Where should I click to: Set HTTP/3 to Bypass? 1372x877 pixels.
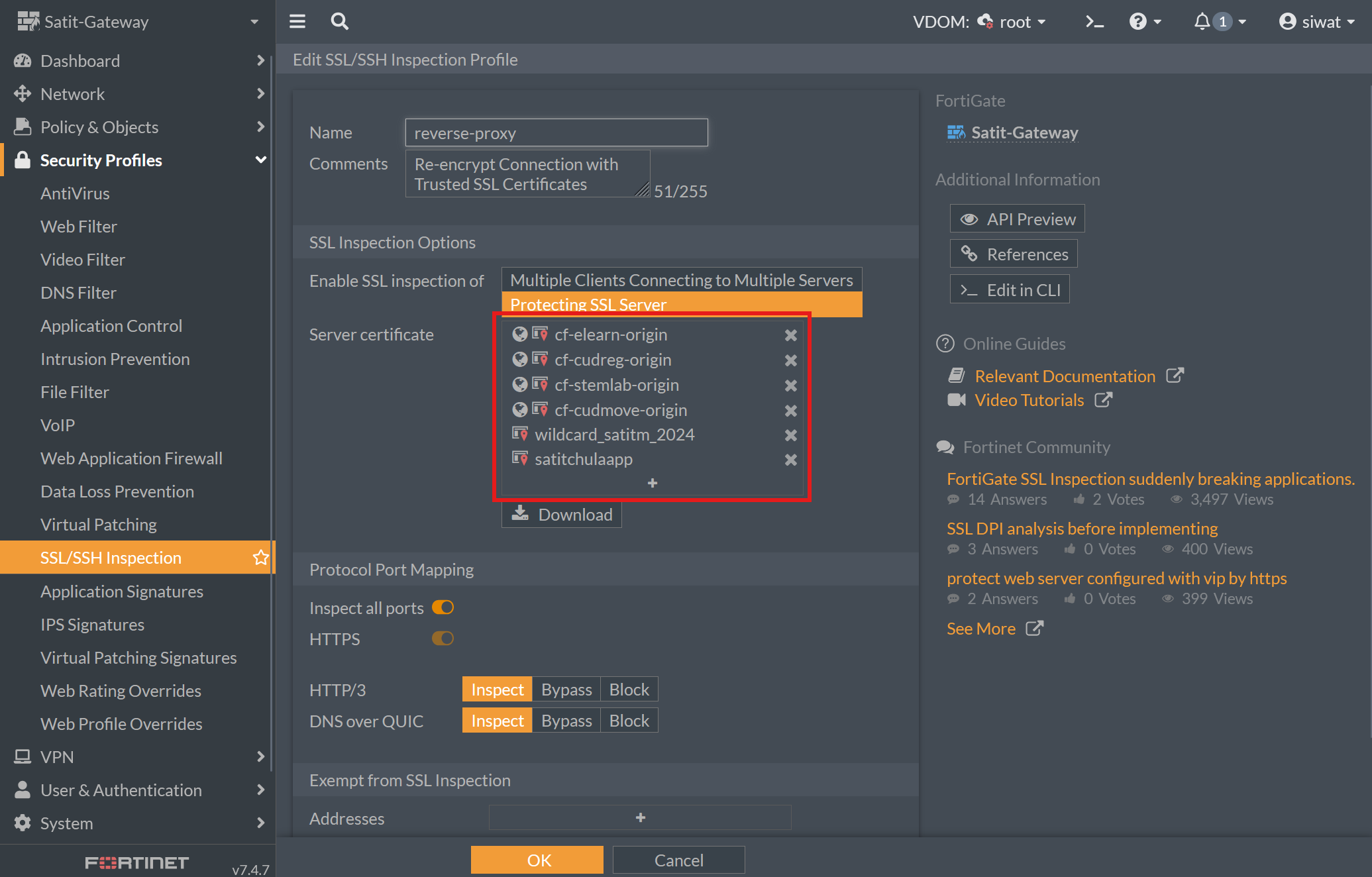[566, 690]
